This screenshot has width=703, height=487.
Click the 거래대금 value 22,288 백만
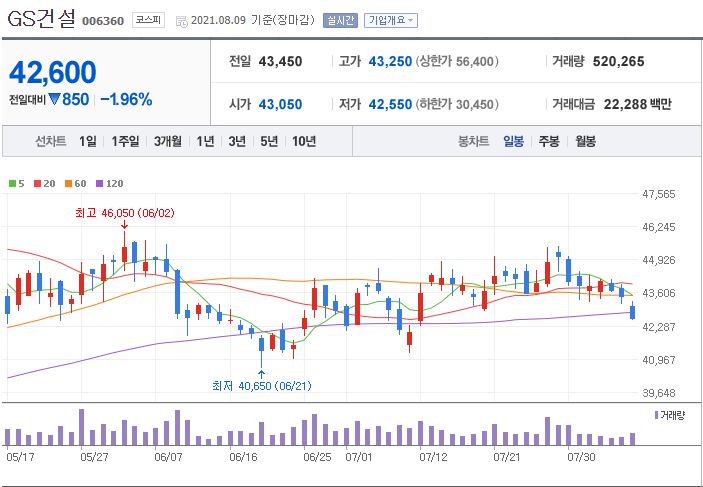click(x=638, y=104)
